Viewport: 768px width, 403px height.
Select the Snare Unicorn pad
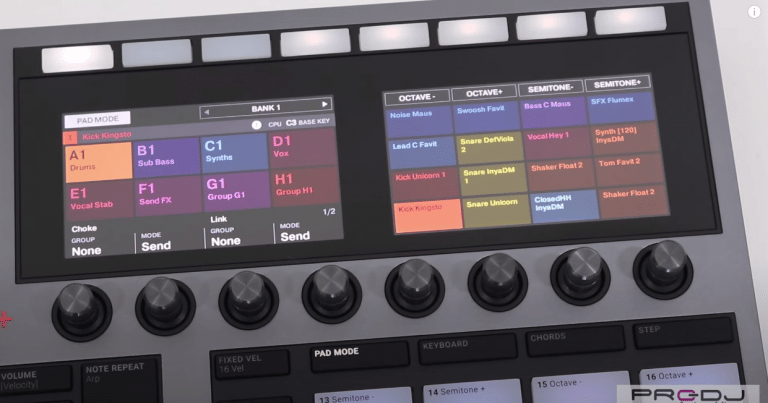coord(497,211)
